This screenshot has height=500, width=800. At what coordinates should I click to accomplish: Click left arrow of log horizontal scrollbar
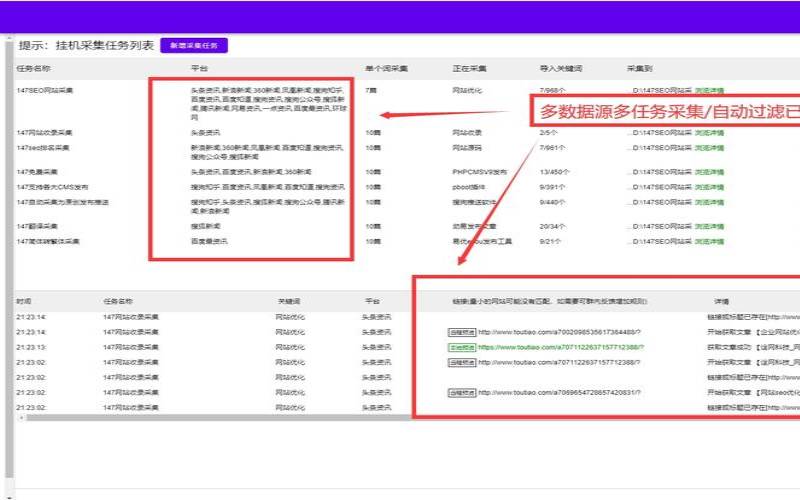[x=21, y=417]
